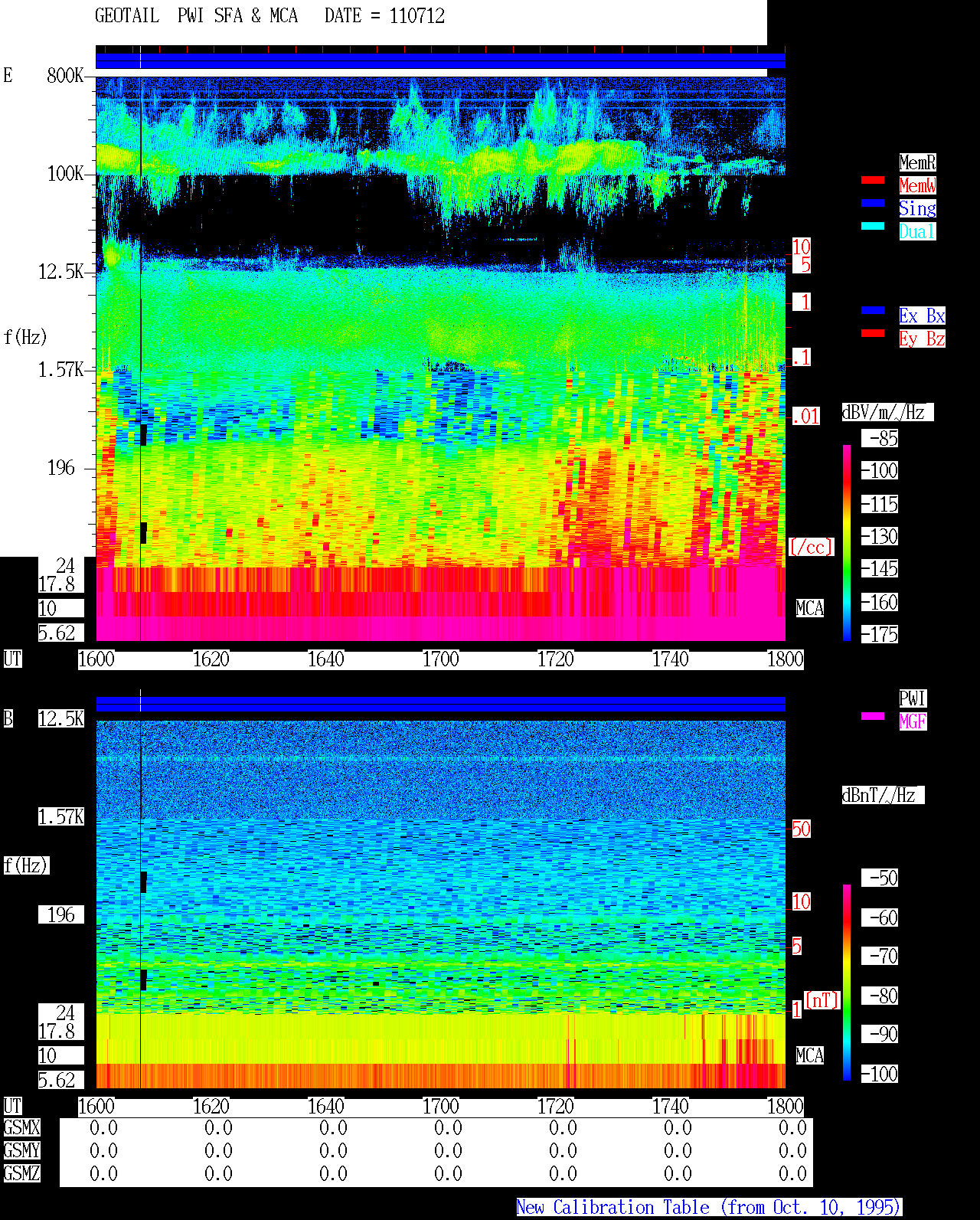Click the MGF legend label
The width and height of the screenshot is (980, 1220).
(x=913, y=721)
